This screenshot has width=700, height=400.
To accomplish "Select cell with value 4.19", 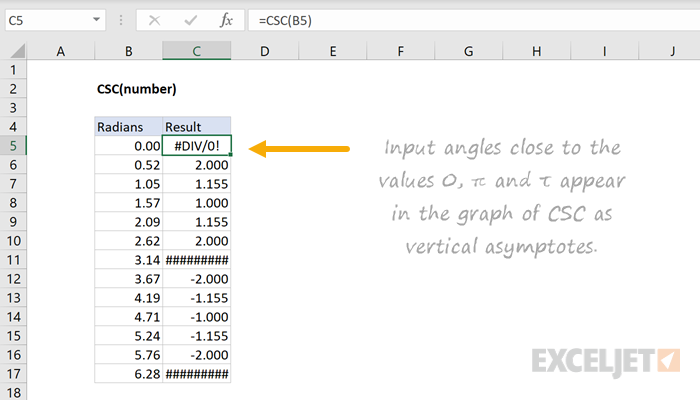I will click(129, 298).
